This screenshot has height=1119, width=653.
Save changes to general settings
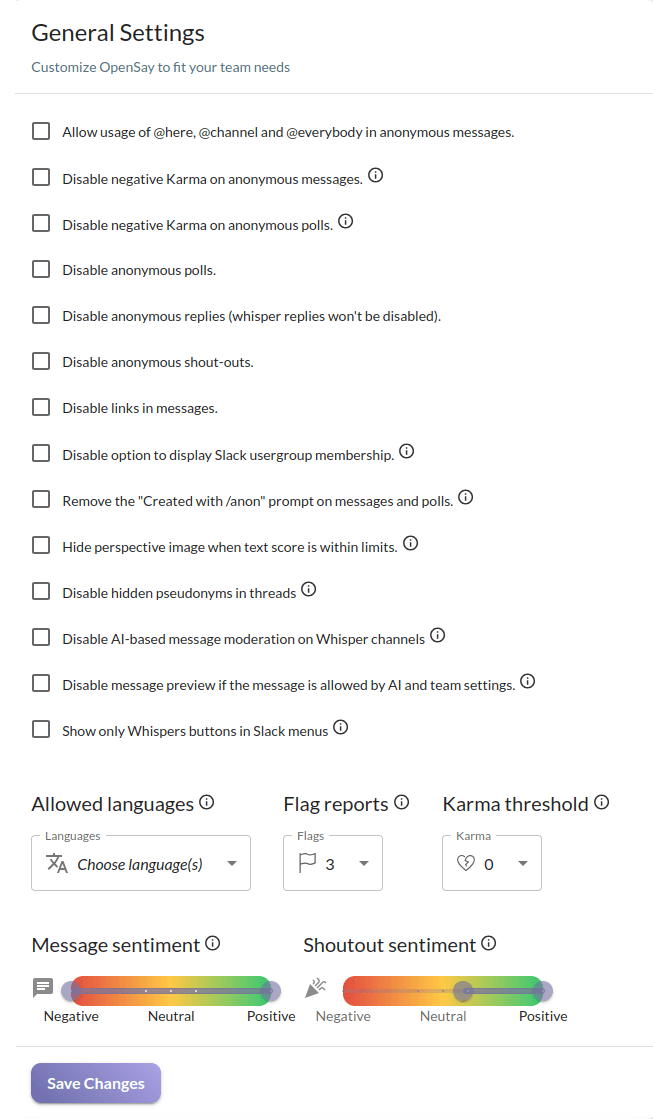point(96,1083)
